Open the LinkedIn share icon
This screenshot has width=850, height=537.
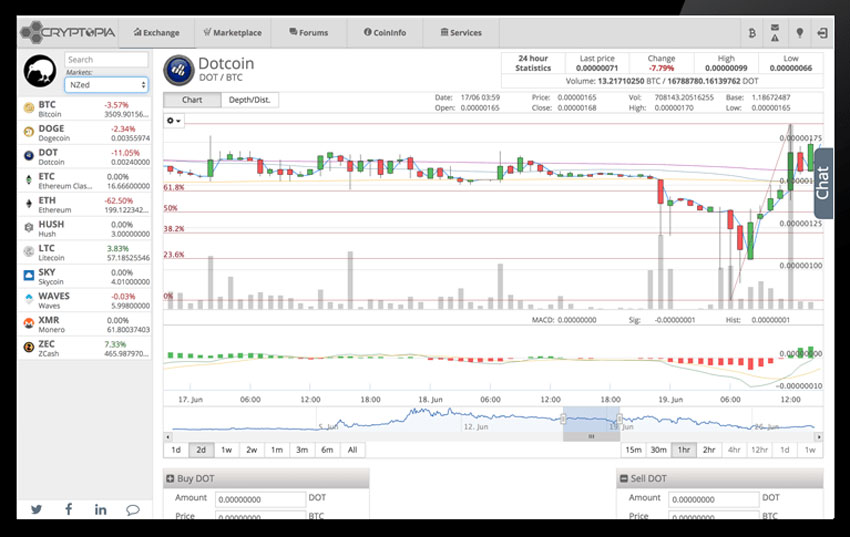(100, 509)
